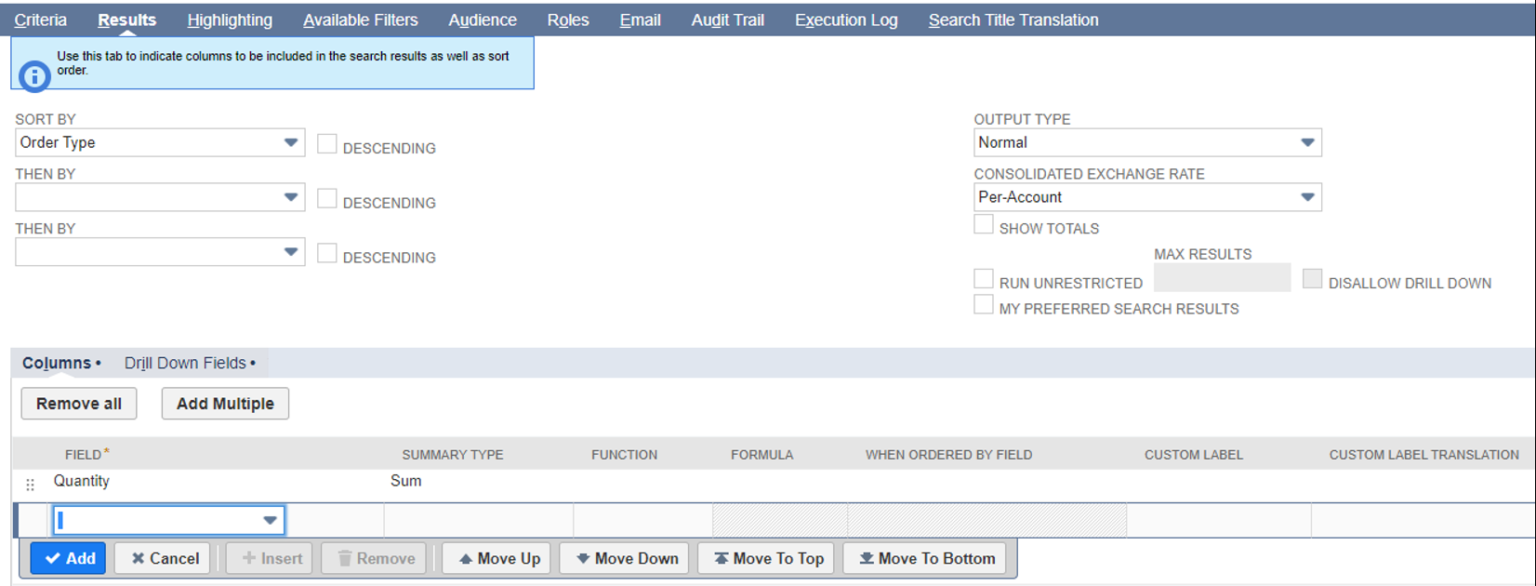Open the Roles tab

568,20
